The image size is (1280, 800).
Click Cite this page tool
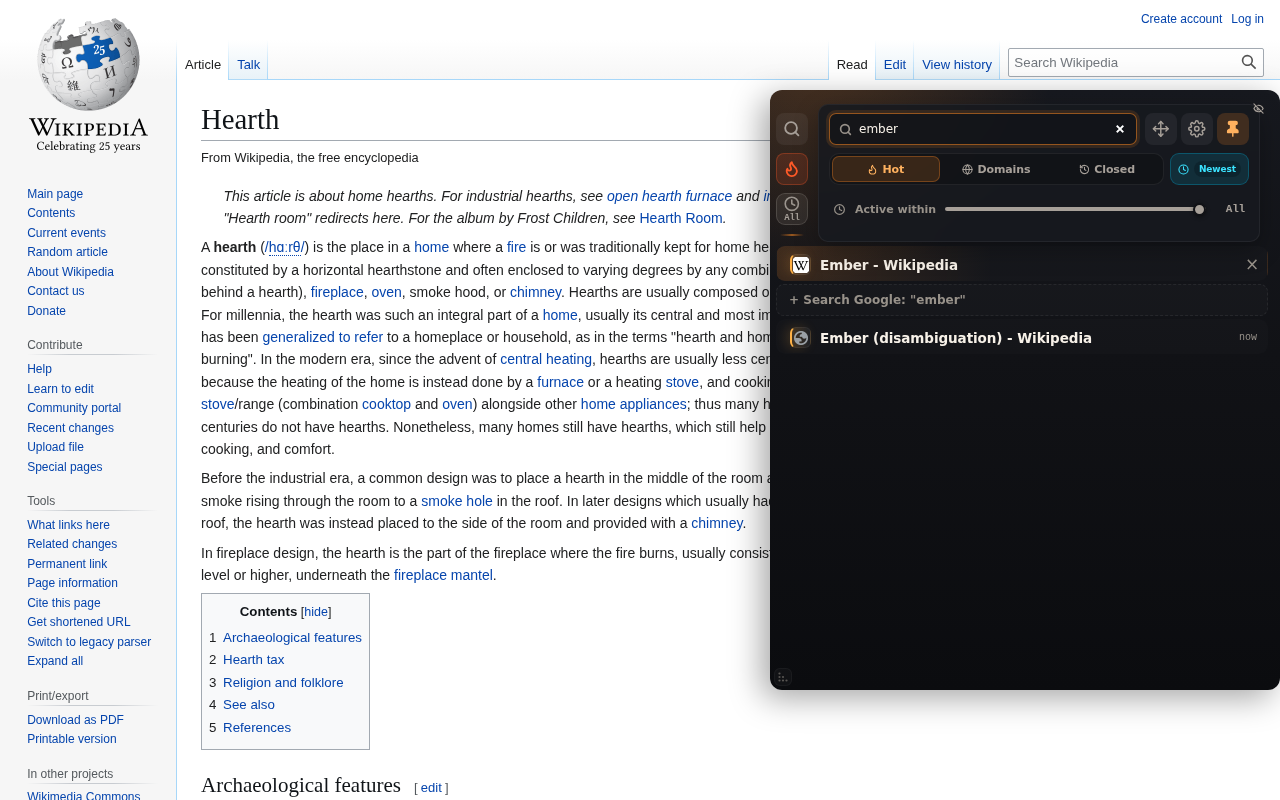point(64,603)
